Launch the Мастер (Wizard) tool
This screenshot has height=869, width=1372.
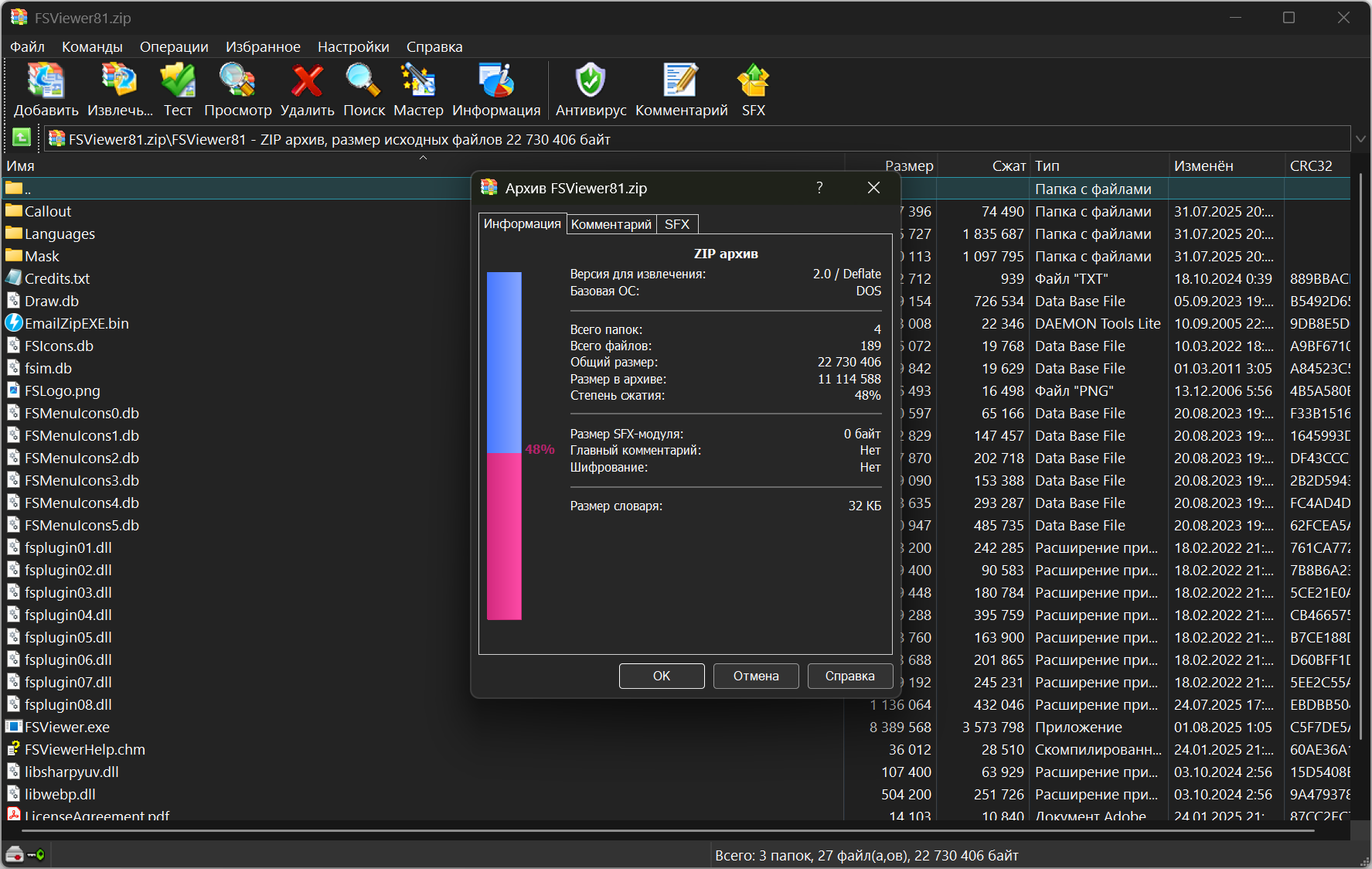coord(418,81)
